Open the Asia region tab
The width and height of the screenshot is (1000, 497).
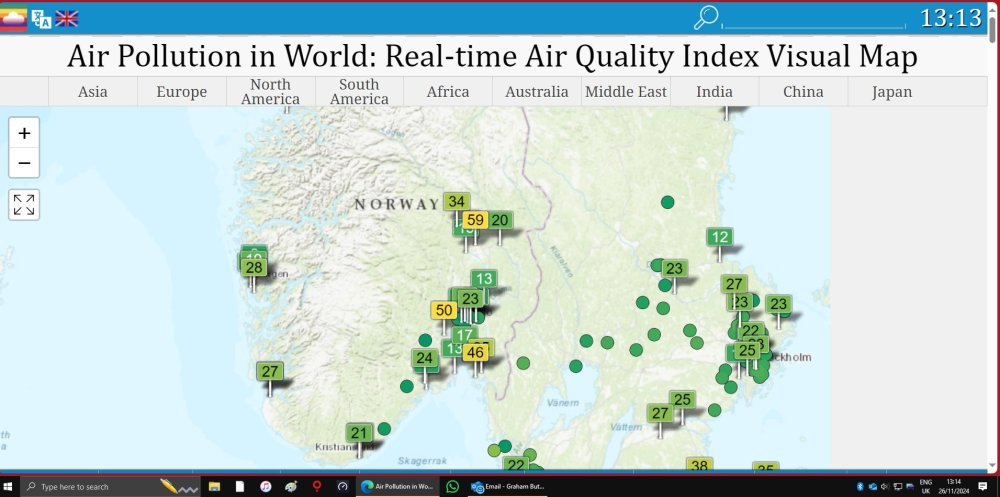point(92,91)
